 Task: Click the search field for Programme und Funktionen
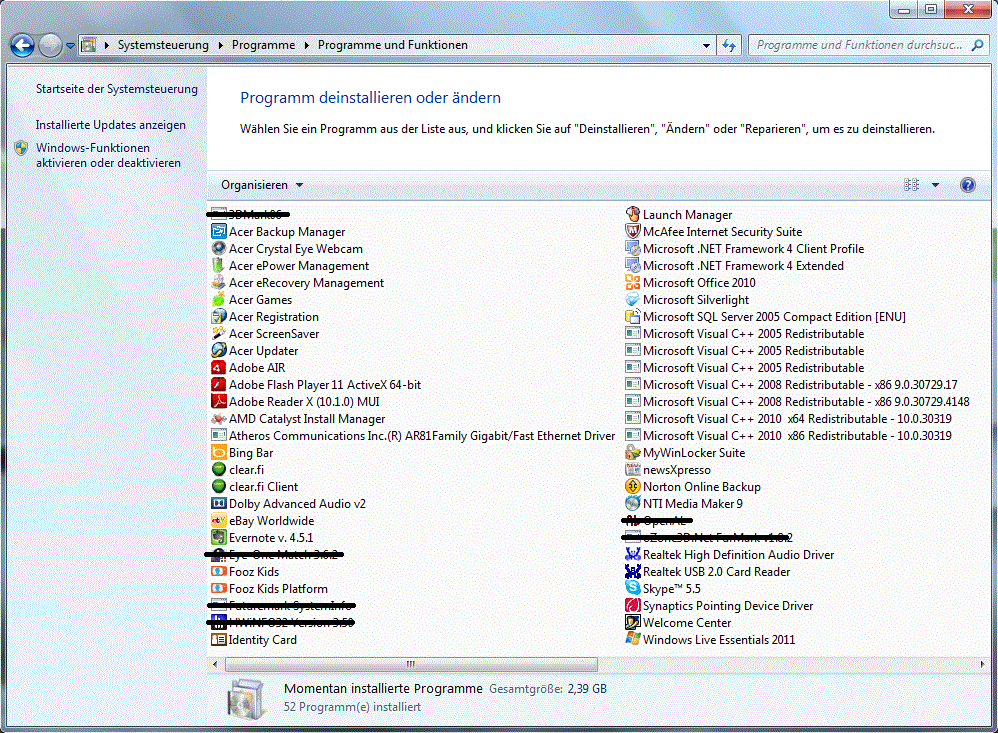[868, 45]
